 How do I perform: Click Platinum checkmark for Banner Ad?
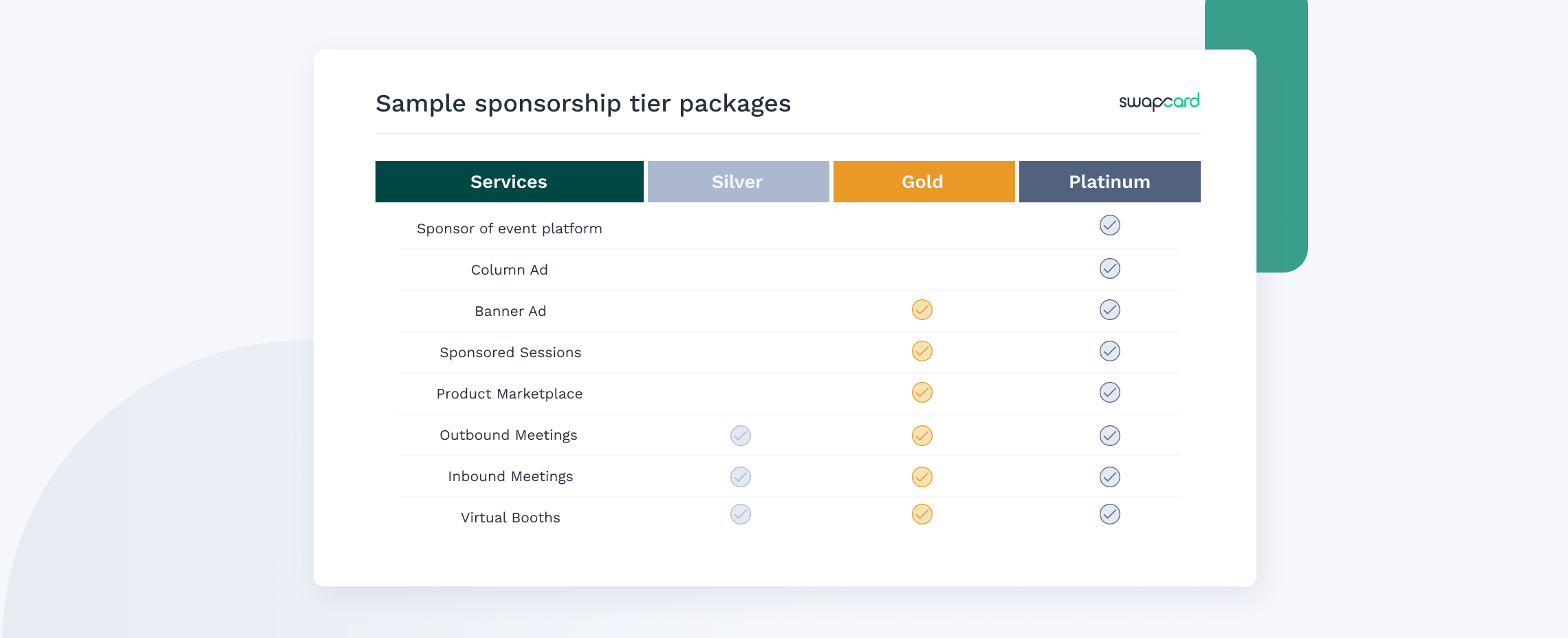point(1110,310)
